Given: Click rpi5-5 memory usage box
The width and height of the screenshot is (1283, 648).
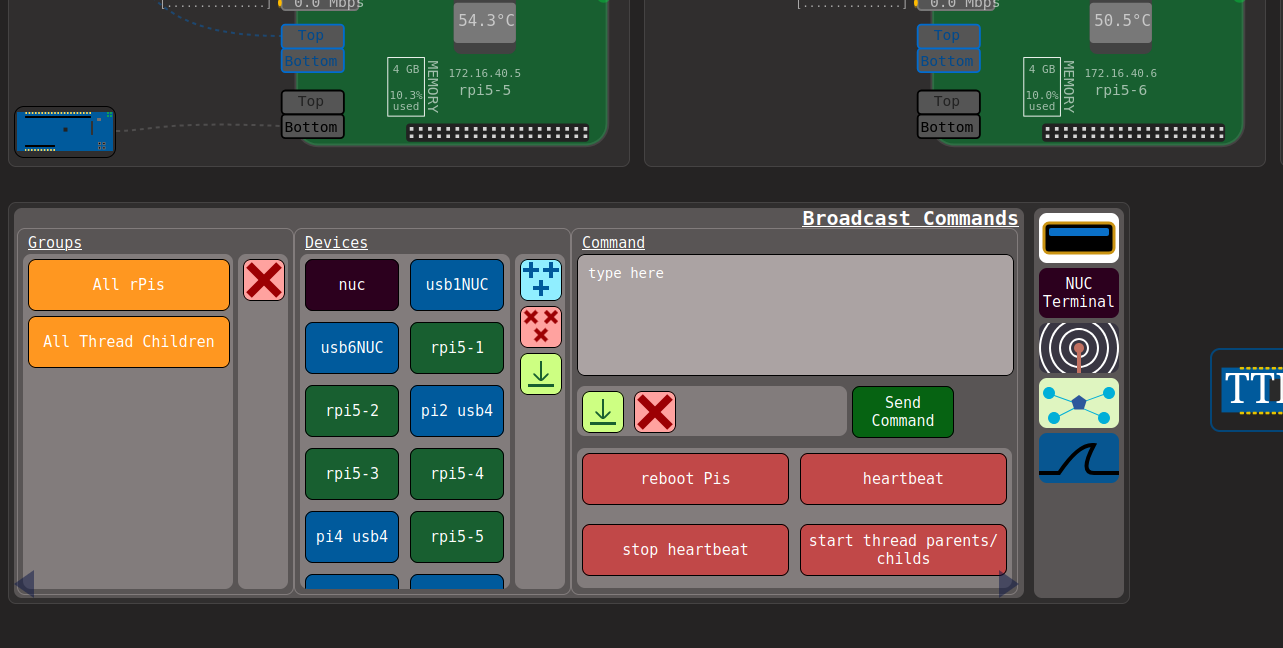Looking at the screenshot, I should coord(406,87).
